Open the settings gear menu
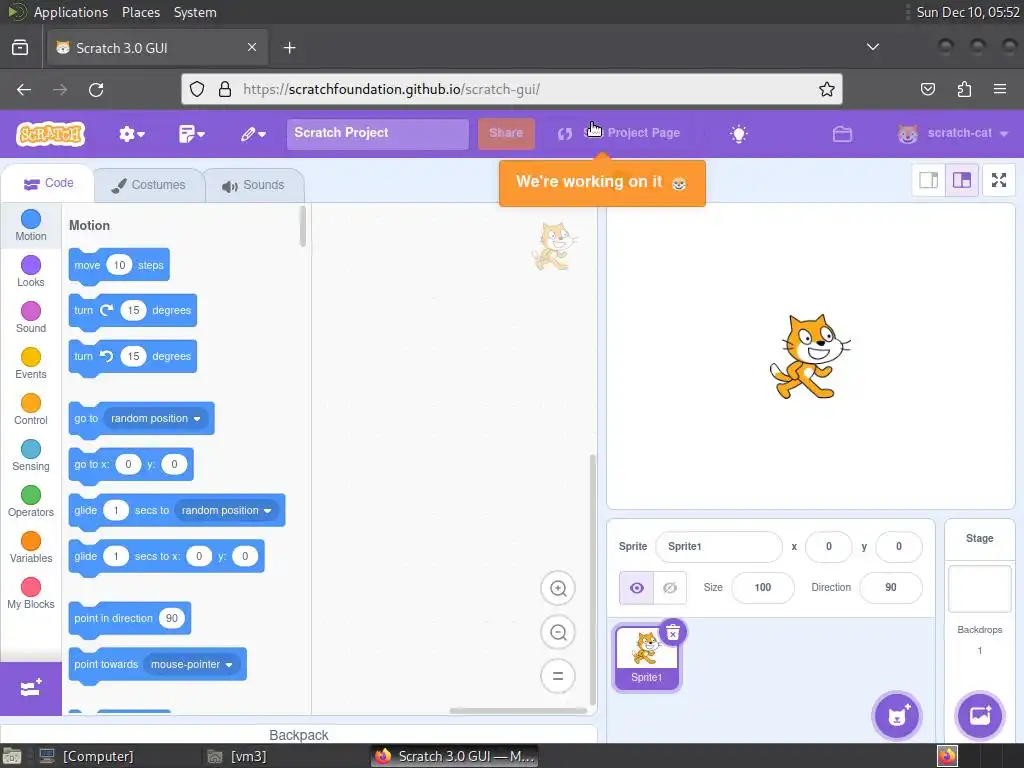The height and width of the screenshot is (768, 1024). [x=131, y=134]
